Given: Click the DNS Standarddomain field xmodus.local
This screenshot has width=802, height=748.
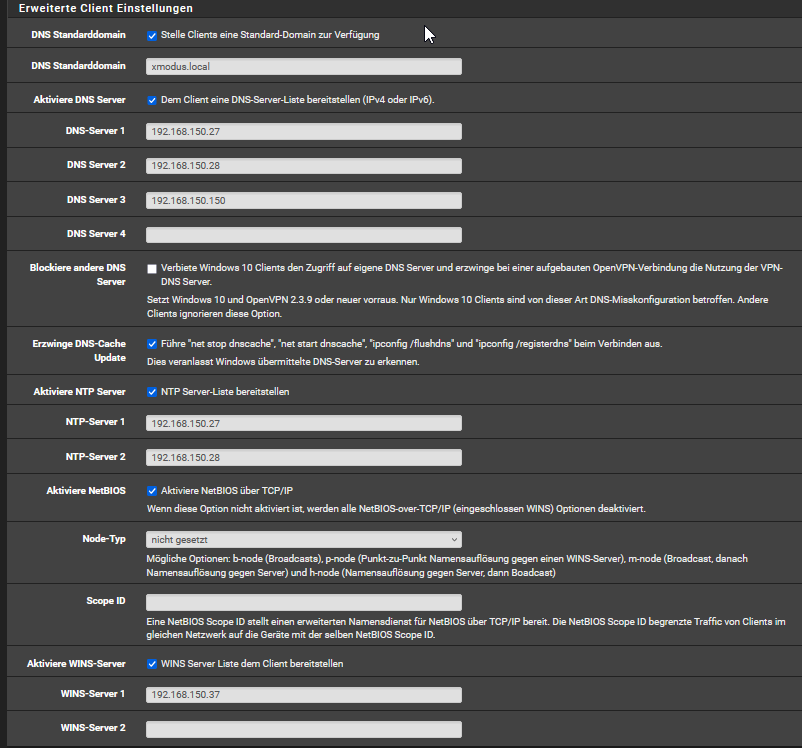Looking at the screenshot, I should click(304, 67).
